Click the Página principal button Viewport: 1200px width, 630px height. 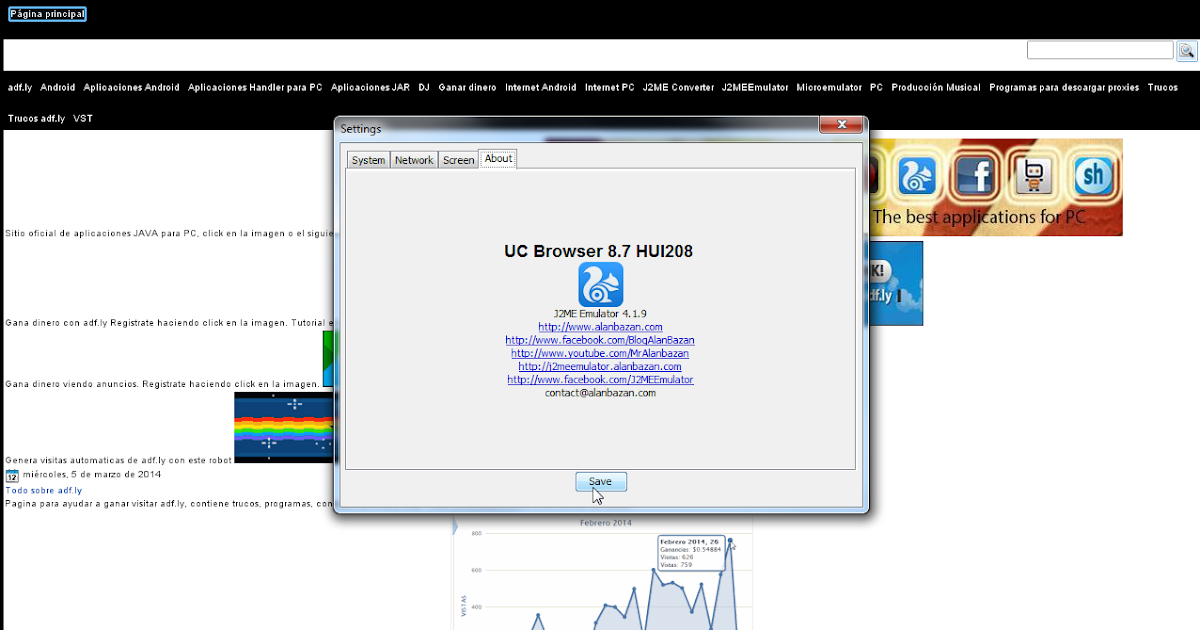[x=47, y=15]
